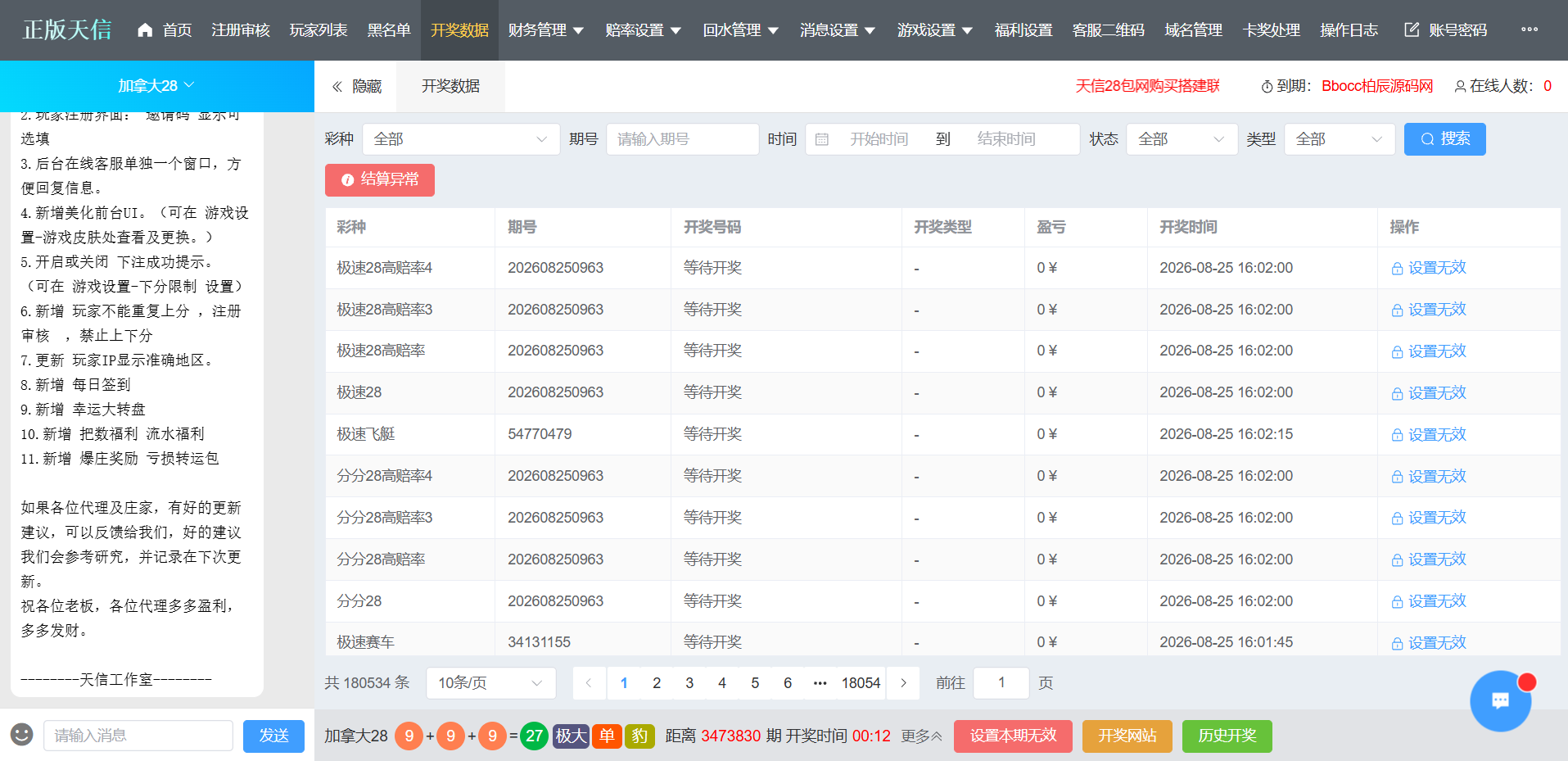Click lock icon for 极速28高赔率4 row

[x=1397, y=269]
